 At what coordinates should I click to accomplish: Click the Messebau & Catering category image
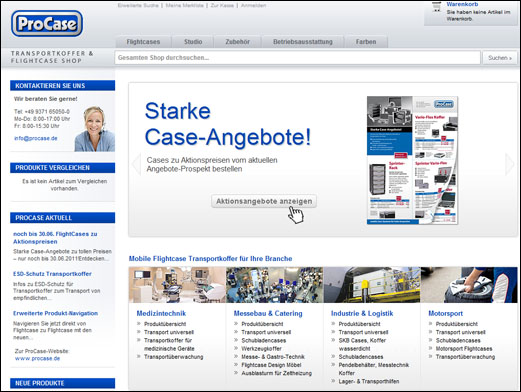point(275,285)
